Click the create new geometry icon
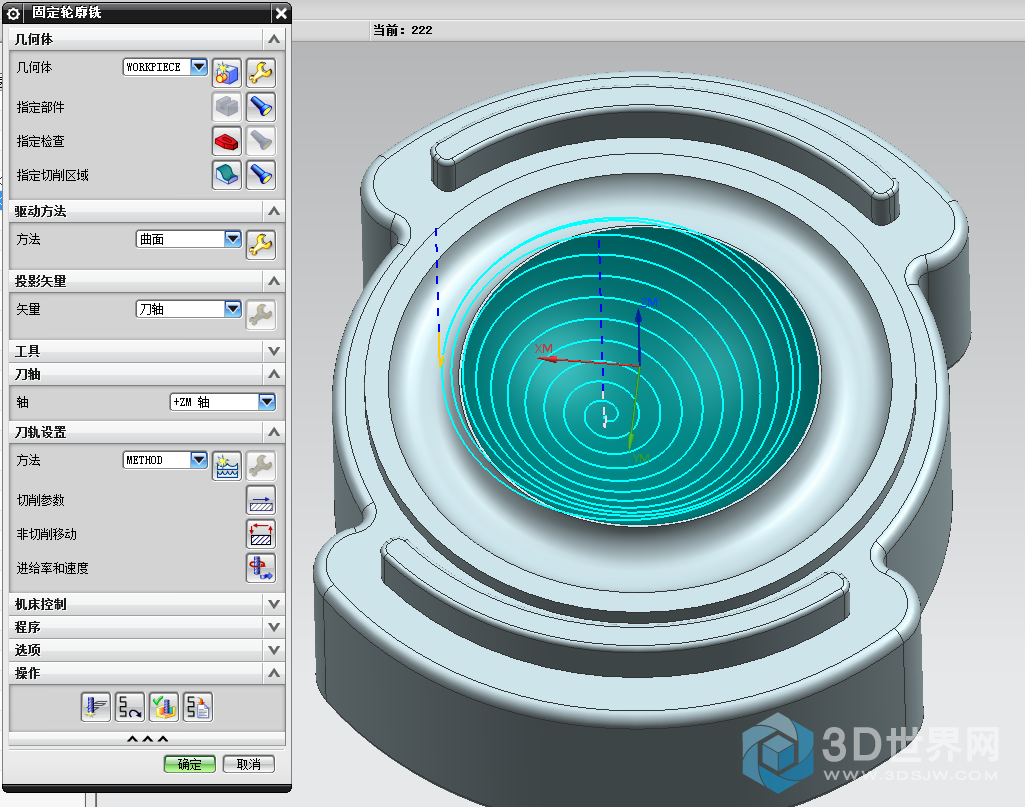Image resolution: width=1025 pixels, height=807 pixels. (227, 72)
